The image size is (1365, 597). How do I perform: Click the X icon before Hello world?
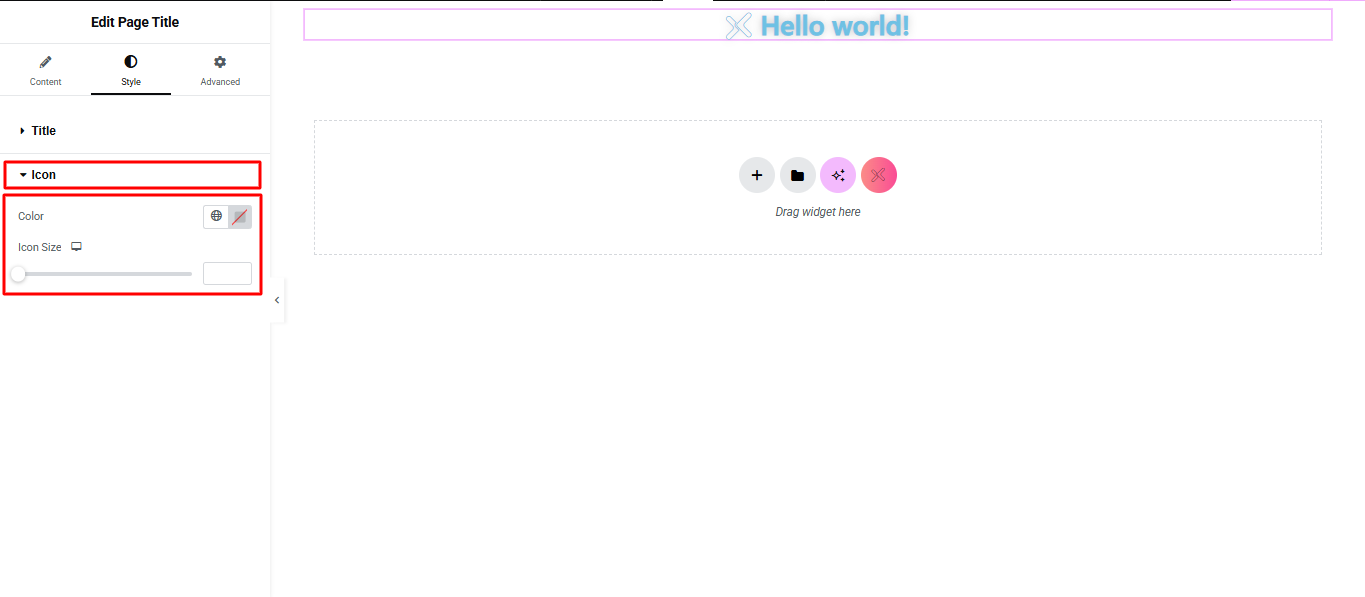tap(738, 26)
